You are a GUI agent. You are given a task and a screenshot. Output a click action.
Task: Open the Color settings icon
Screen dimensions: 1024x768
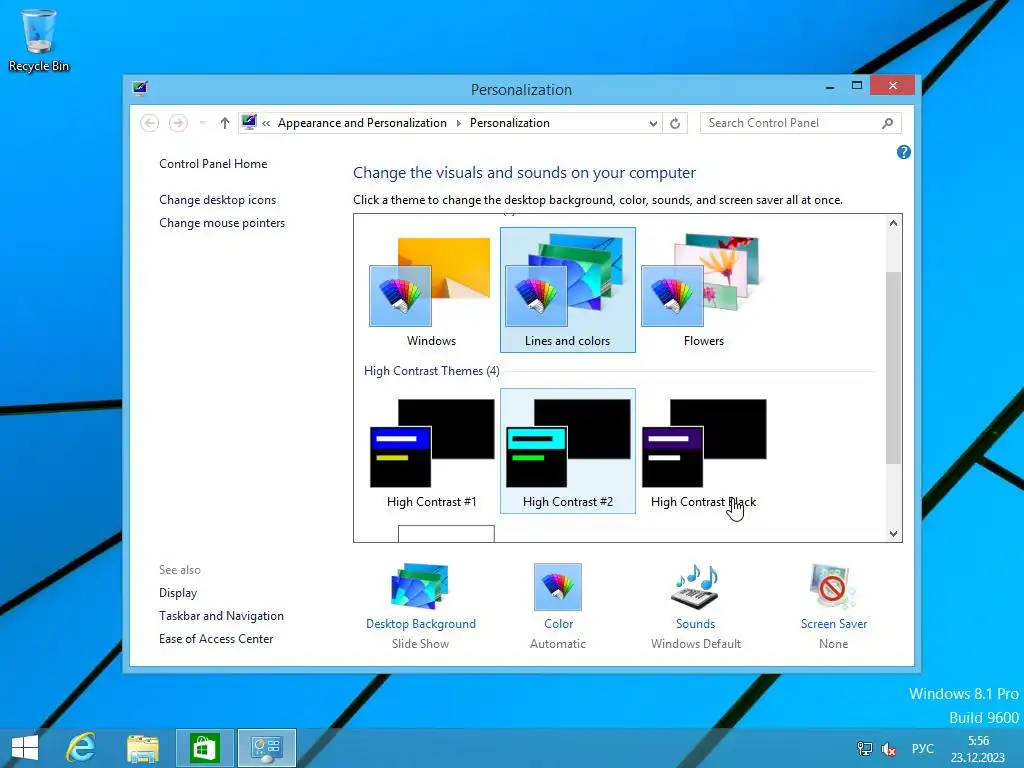click(x=558, y=586)
